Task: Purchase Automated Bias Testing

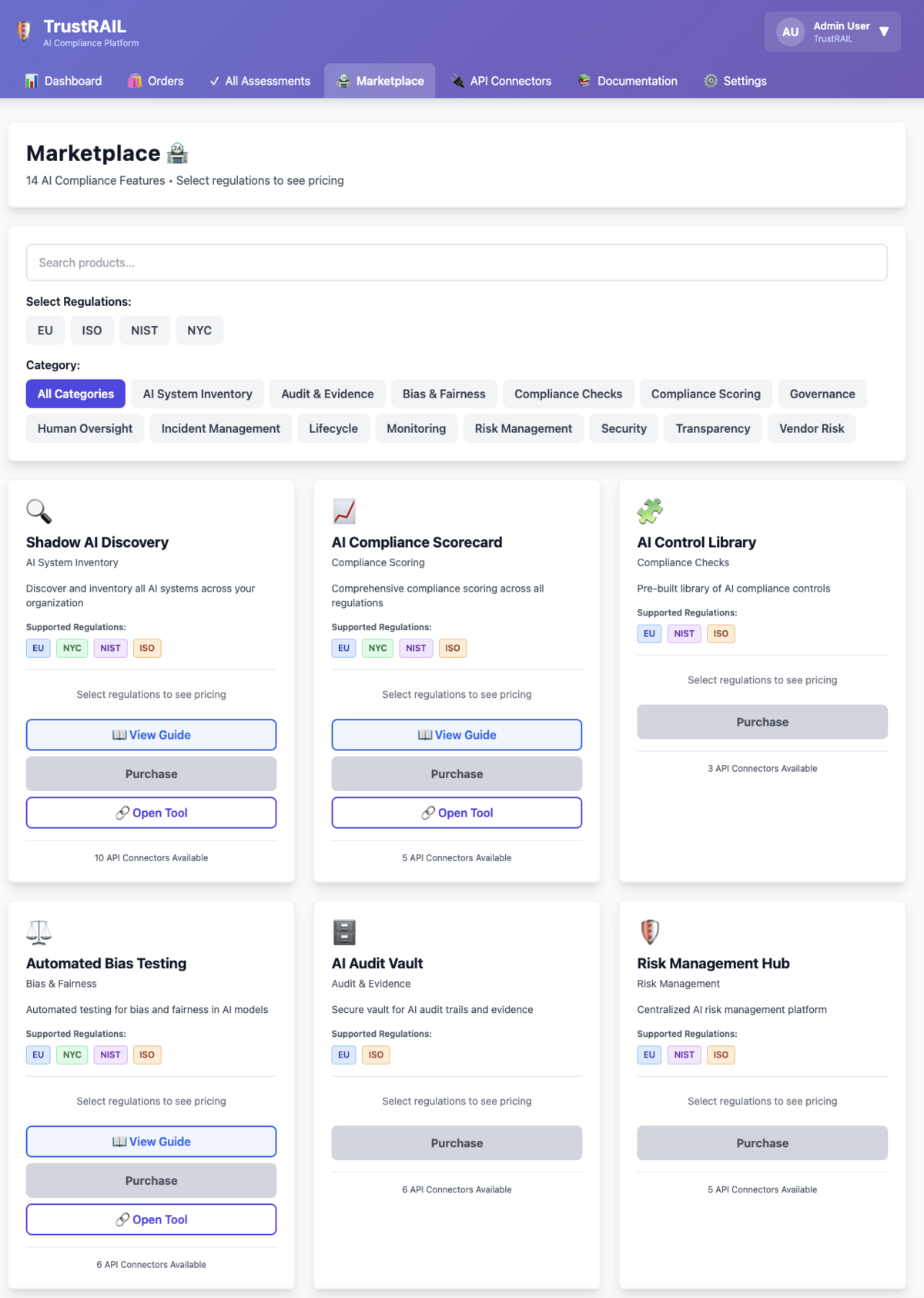Action: [151, 1181]
